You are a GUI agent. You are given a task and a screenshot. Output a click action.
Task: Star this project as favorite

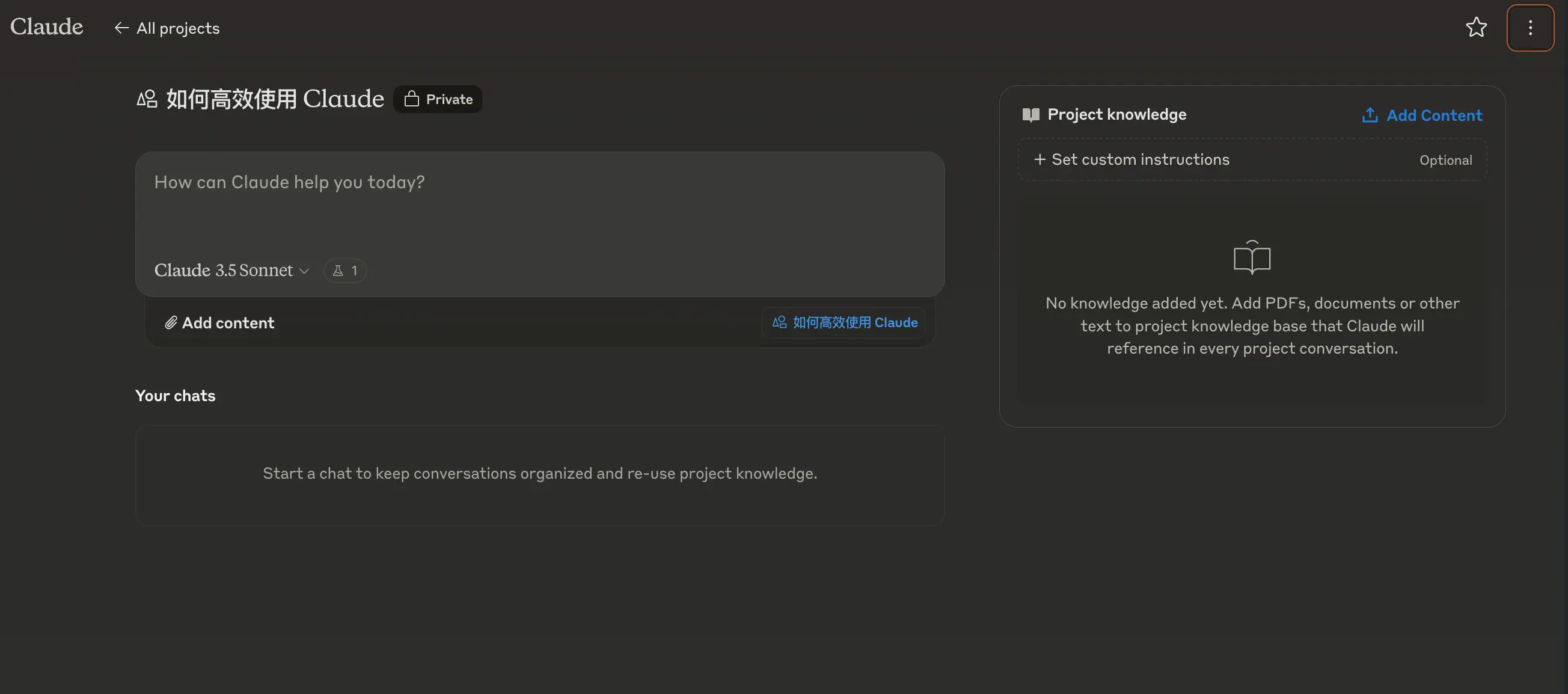click(x=1476, y=28)
